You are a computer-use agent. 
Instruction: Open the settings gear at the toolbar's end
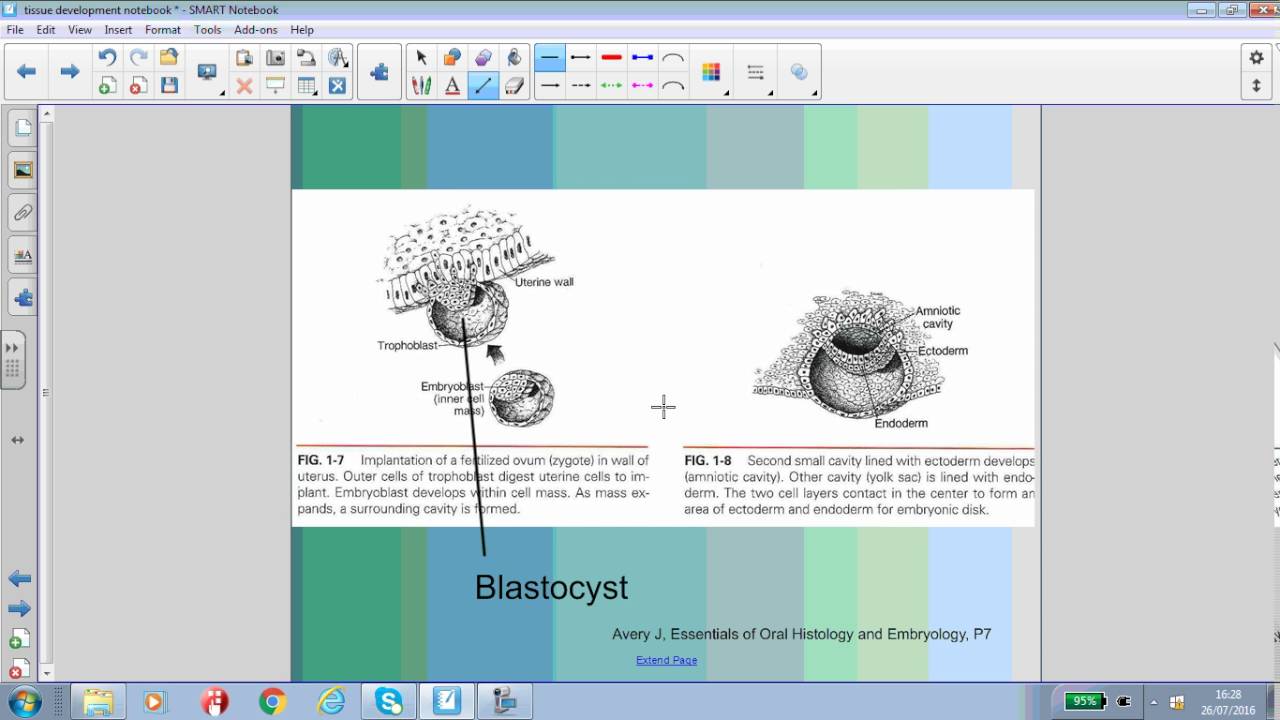point(1257,58)
